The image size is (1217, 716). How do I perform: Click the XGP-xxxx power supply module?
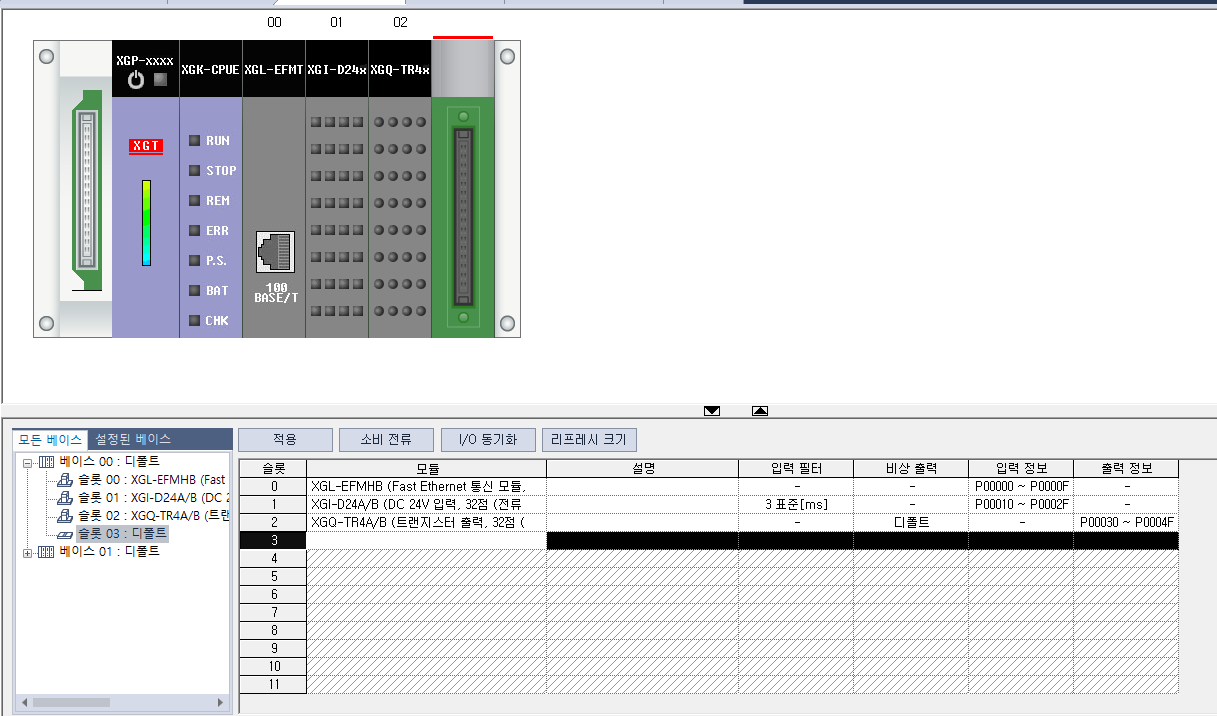click(x=146, y=189)
